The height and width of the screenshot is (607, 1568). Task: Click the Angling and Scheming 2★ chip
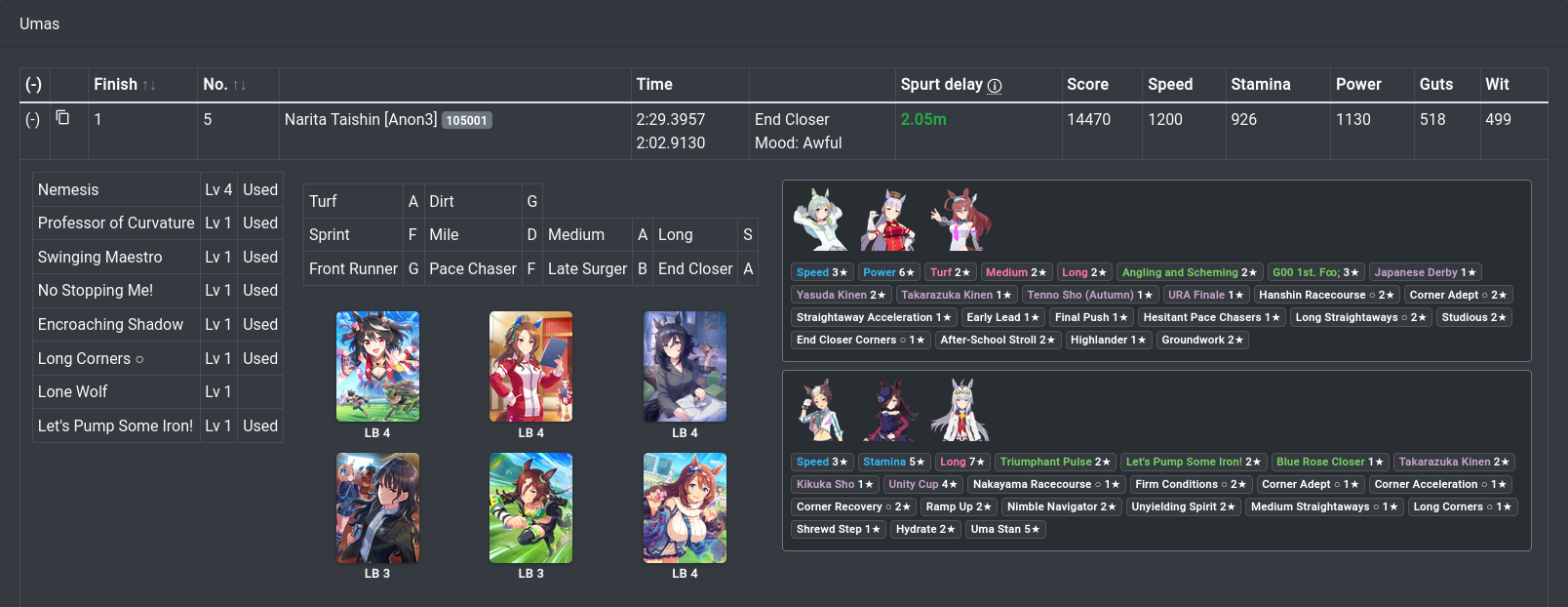[1190, 272]
